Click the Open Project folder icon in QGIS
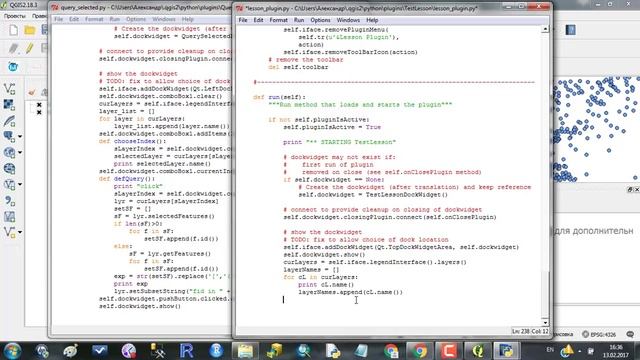 [x=29, y=30]
